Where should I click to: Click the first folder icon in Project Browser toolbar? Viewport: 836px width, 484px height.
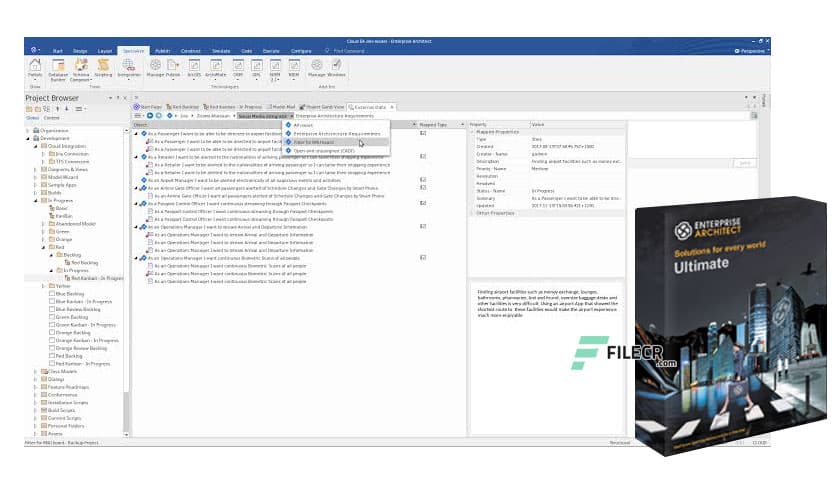point(29,109)
